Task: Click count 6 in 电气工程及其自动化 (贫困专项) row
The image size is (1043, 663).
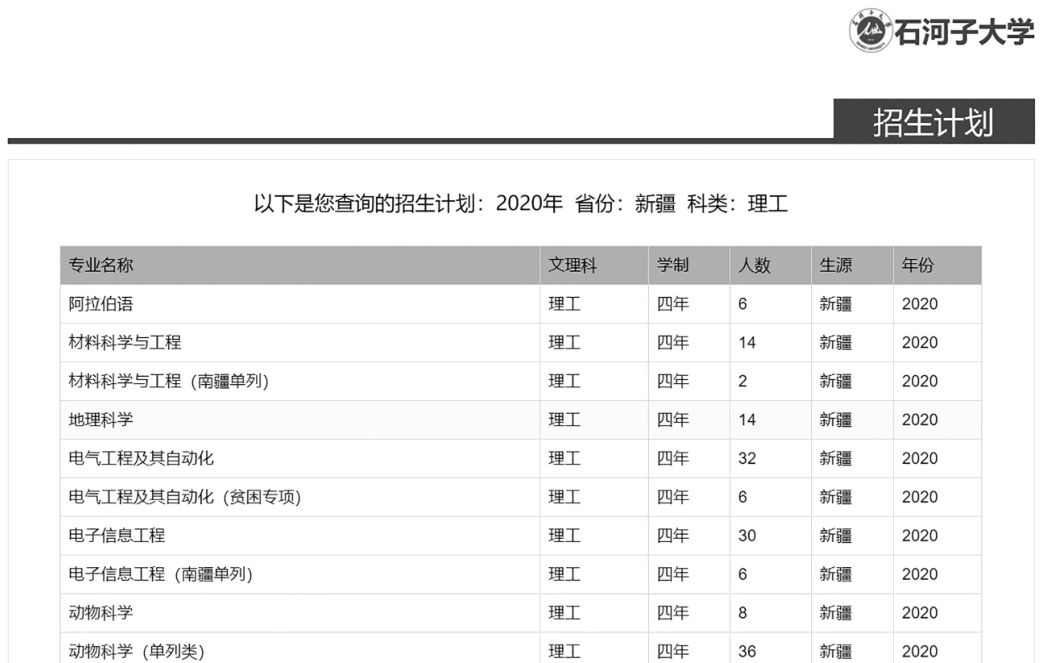Action: coord(743,497)
